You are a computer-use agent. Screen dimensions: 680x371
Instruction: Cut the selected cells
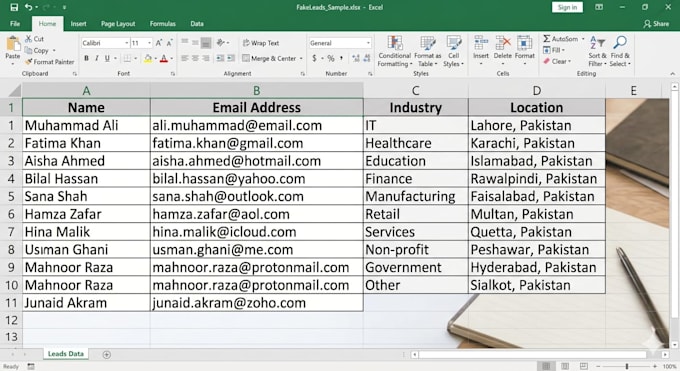[34, 39]
